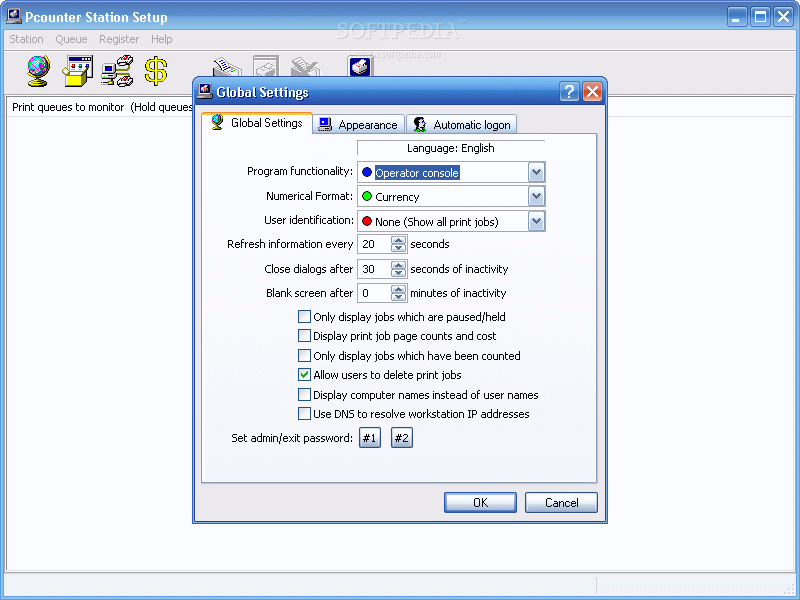Click the Operator console selected value
Image resolution: width=800 pixels, height=600 pixels.
click(417, 173)
